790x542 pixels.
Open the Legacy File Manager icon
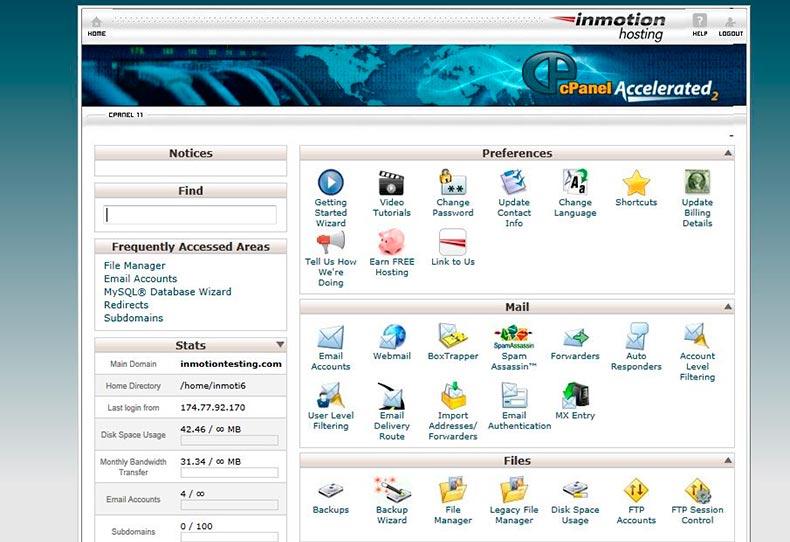click(x=513, y=490)
